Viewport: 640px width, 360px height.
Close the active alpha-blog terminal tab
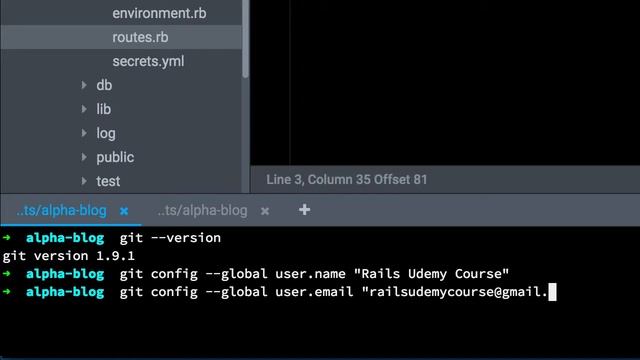[124, 211]
